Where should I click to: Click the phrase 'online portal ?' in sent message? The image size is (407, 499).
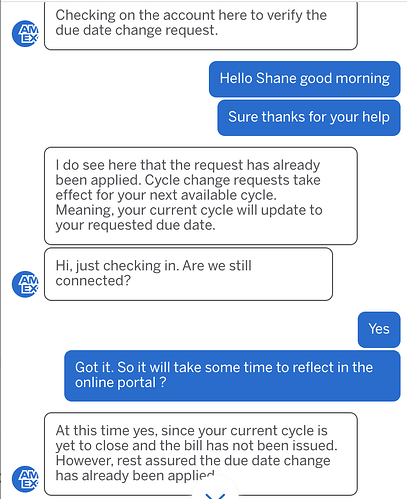(x=121, y=383)
